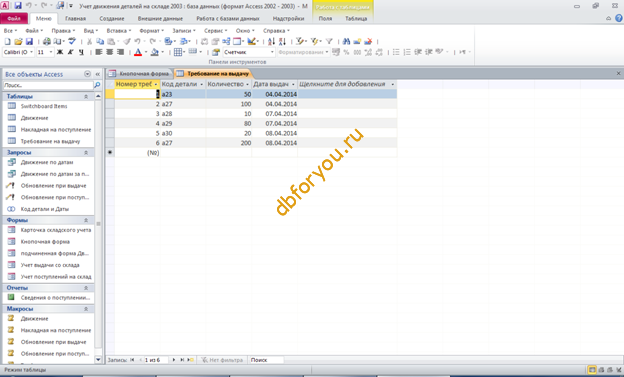Open the Код детали column dropdown arrow
624x377 pixels.
tap(201, 84)
